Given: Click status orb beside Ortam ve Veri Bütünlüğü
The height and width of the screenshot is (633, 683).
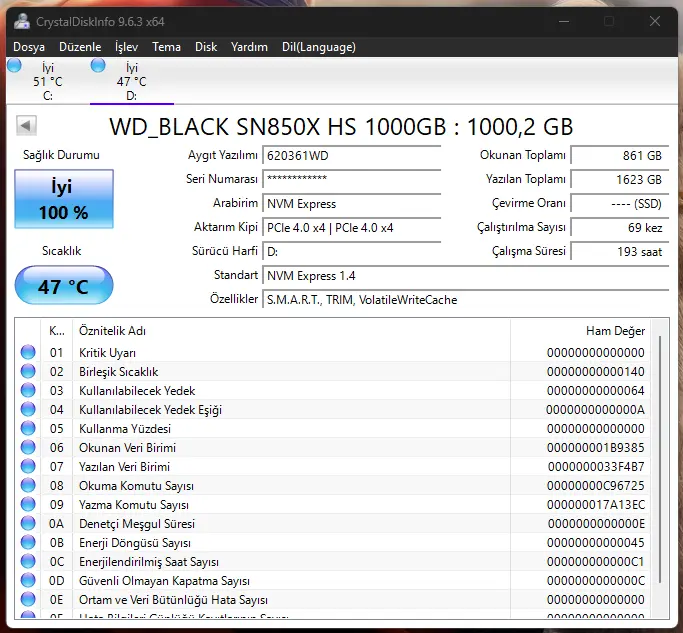Looking at the screenshot, I should pyautogui.click(x=28, y=599).
